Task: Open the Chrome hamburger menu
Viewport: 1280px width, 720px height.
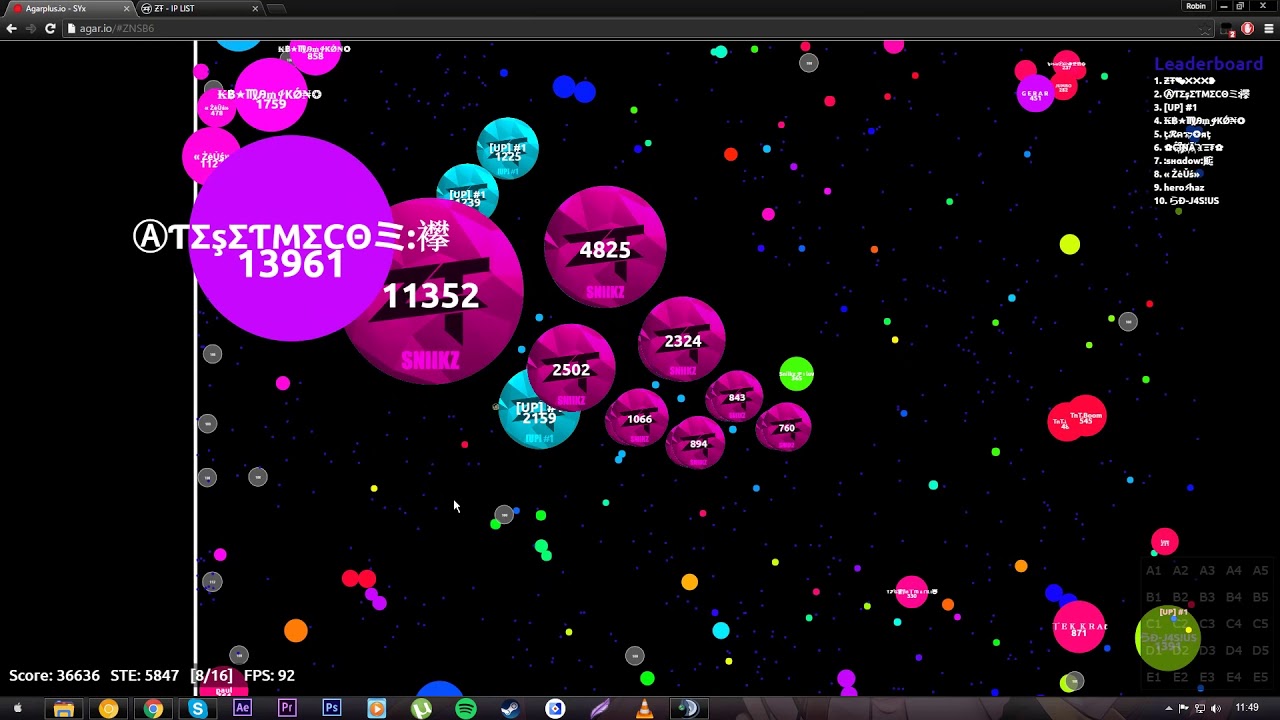Action: click(x=1269, y=28)
